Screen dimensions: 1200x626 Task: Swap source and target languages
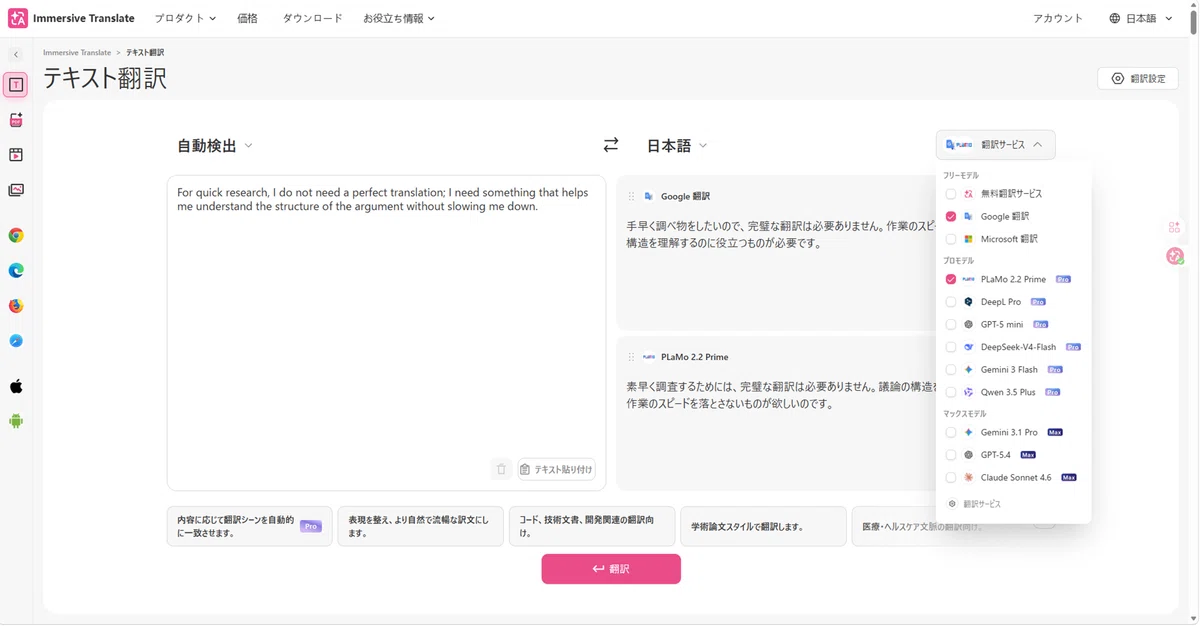(611, 145)
